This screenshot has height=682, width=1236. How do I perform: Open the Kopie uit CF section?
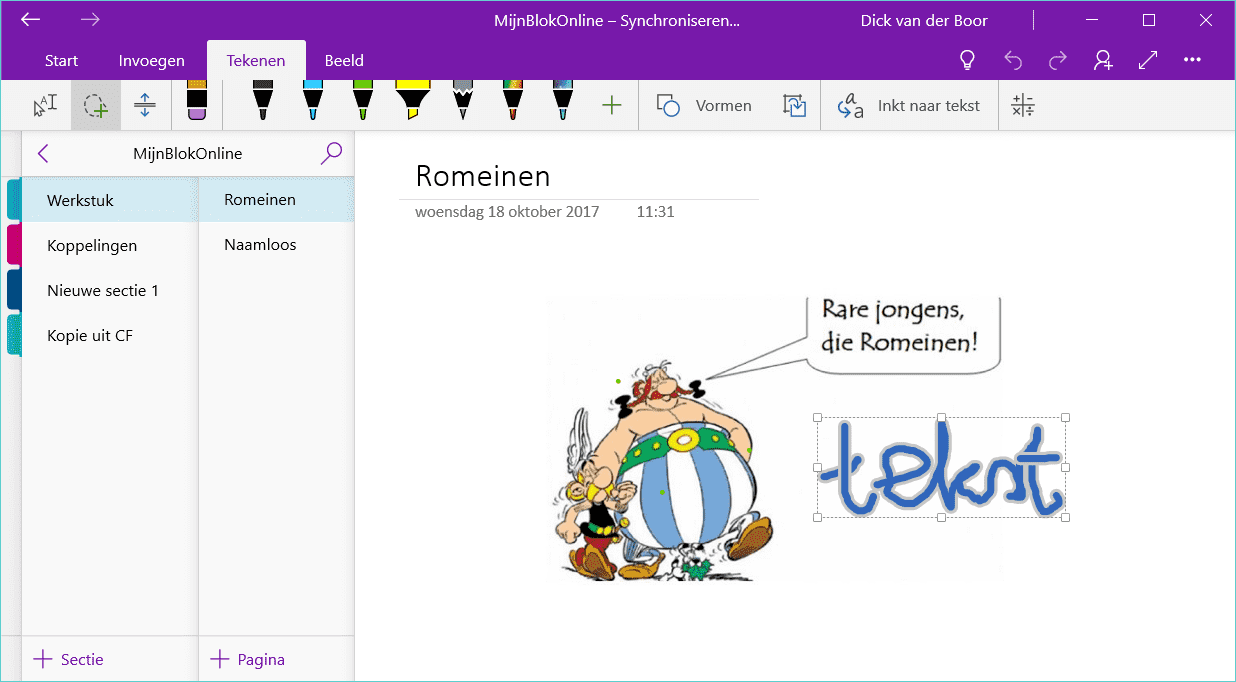[x=110, y=335]
